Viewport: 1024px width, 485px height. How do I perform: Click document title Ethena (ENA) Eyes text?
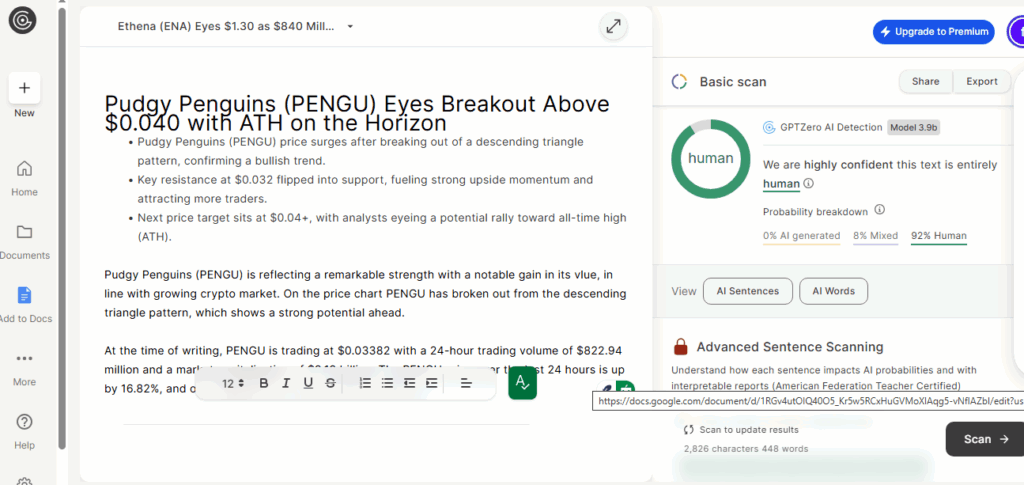click(x=226, y=27)
